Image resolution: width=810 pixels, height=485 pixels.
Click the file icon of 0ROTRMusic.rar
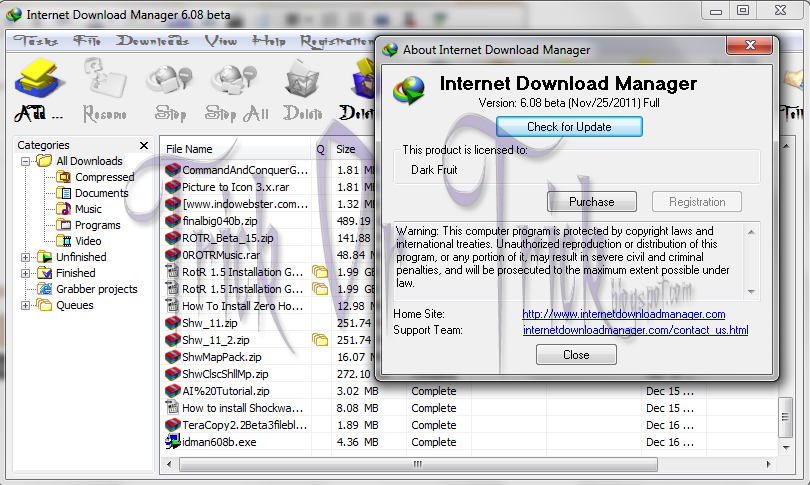[x=173, y=255]
